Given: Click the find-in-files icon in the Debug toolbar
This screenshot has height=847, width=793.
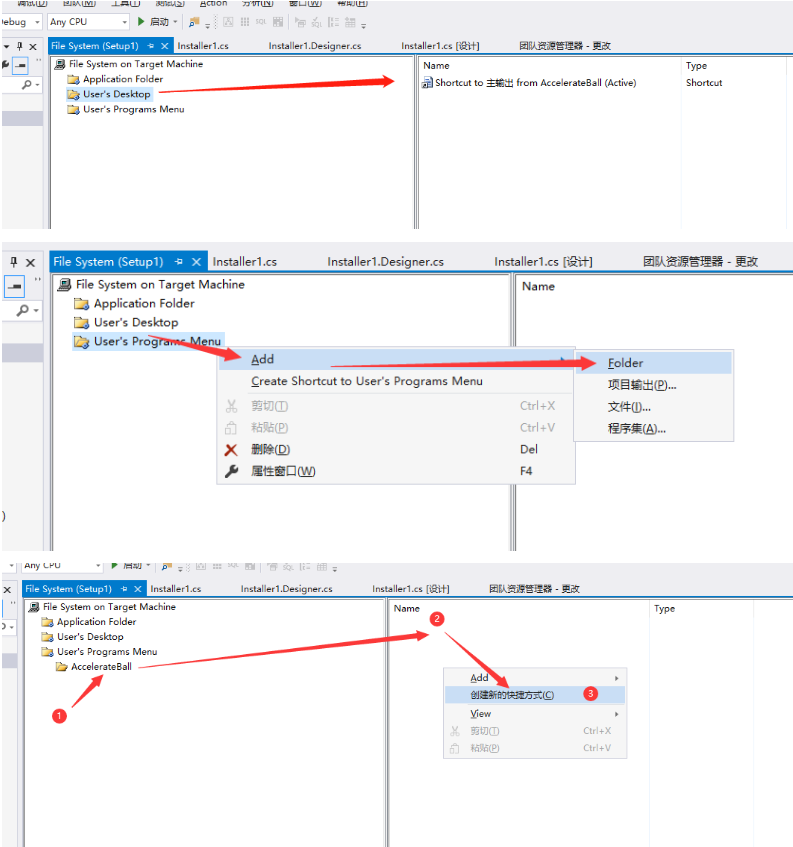Looking at the screenshot, I should point(194,22).
